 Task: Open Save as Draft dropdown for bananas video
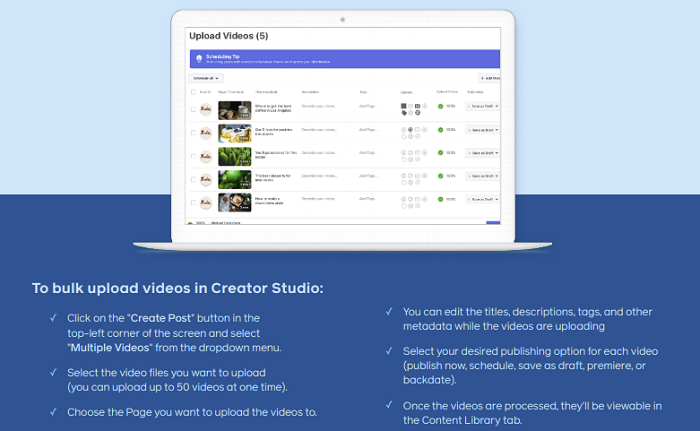(482, 153)
